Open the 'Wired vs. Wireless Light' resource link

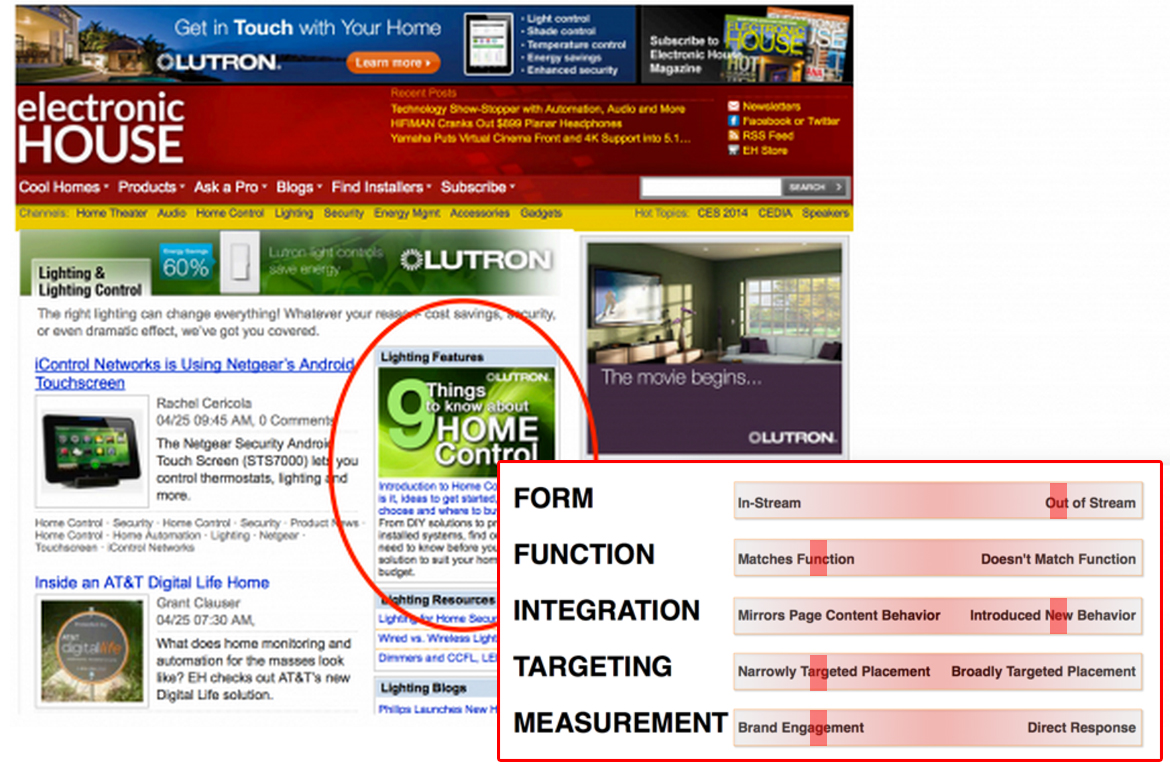437,638
